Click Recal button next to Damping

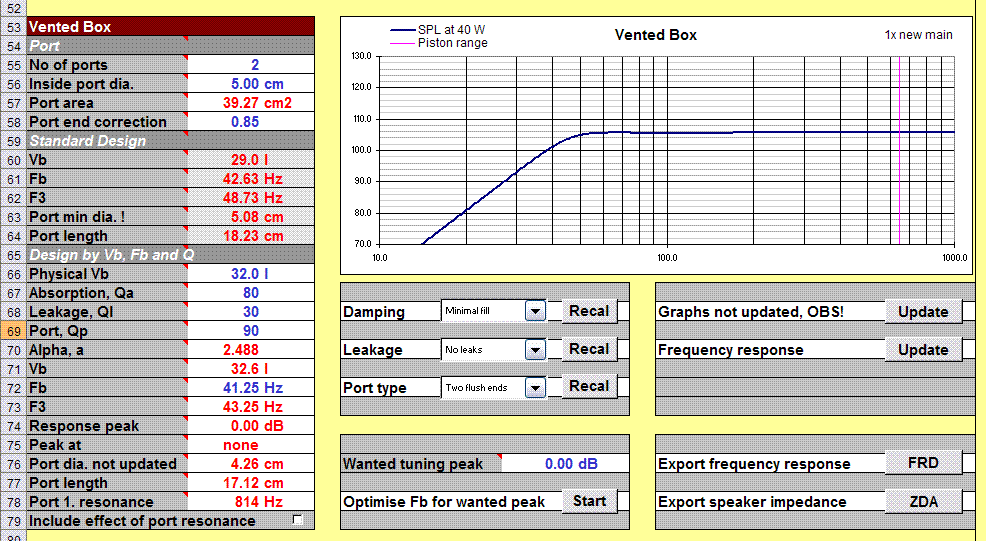coord(589,311)
